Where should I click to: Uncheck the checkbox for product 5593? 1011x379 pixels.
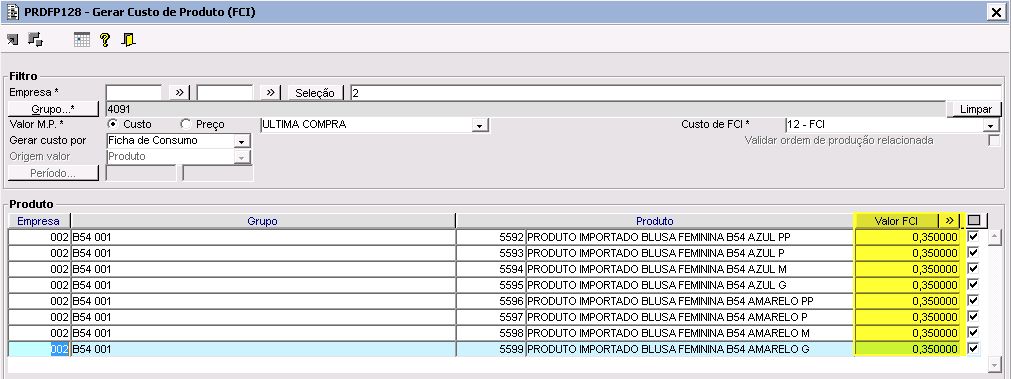click(974, 253)
